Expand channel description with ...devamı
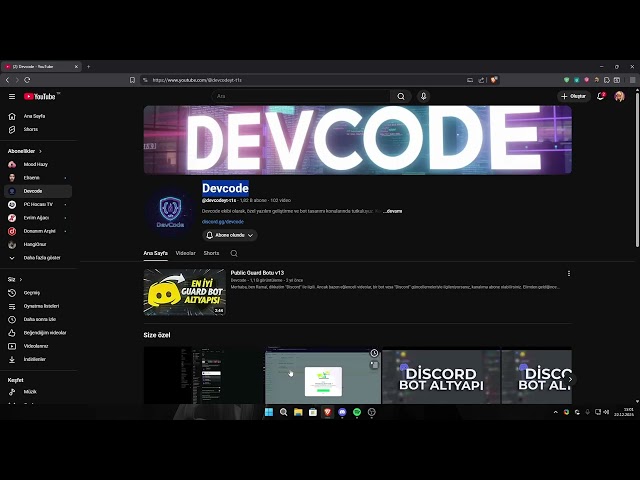The width and height of the screenshot is (640, 480). 393,211
